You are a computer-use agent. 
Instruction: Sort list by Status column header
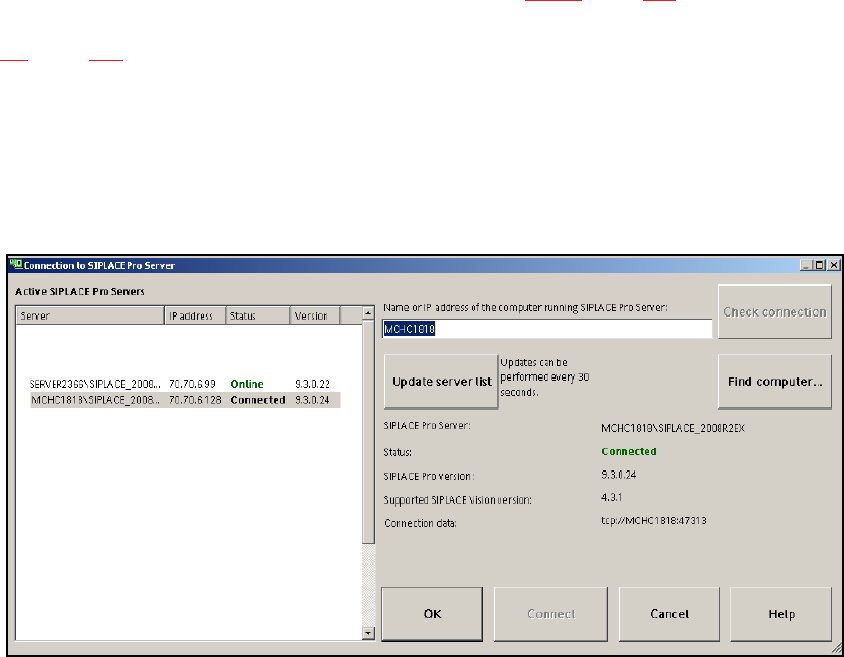click(258, 316)
